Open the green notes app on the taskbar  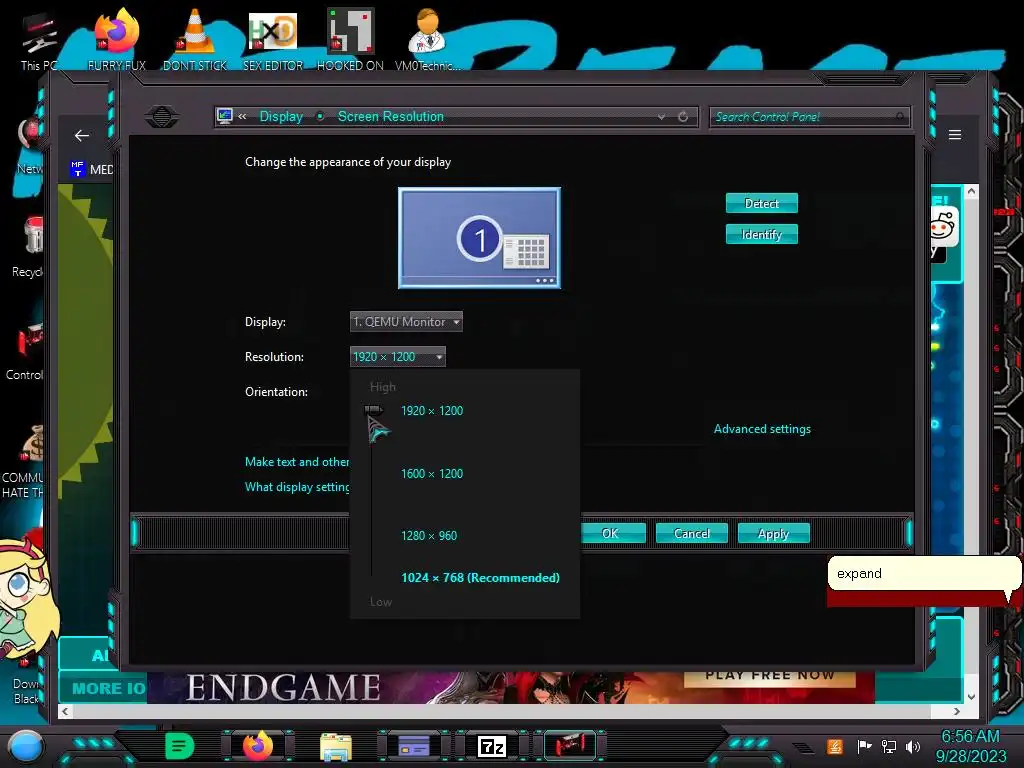click(180, 746)
